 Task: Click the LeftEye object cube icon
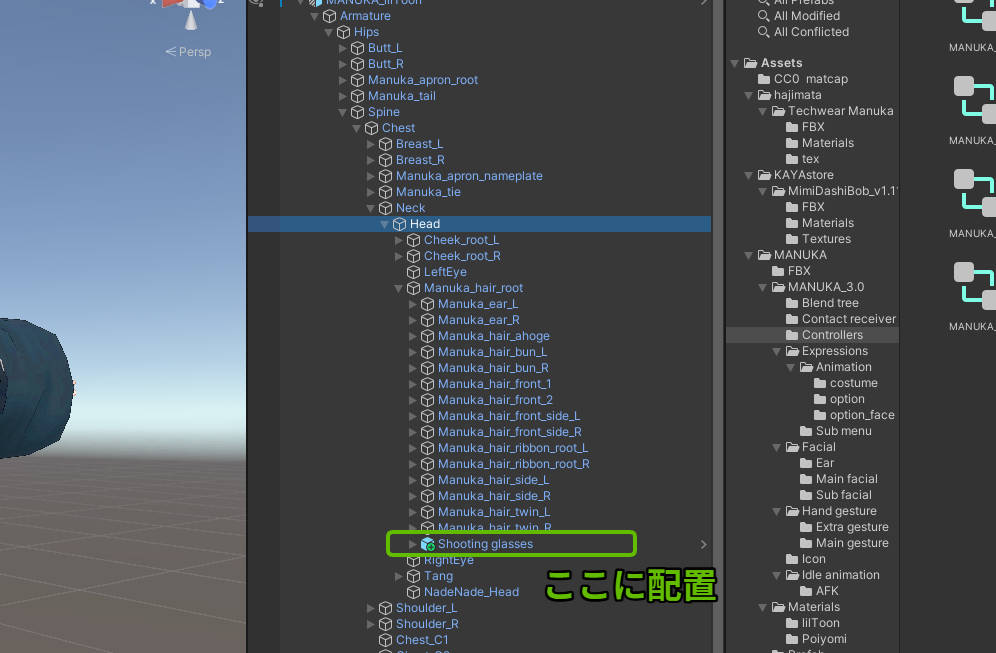(413, 272)
